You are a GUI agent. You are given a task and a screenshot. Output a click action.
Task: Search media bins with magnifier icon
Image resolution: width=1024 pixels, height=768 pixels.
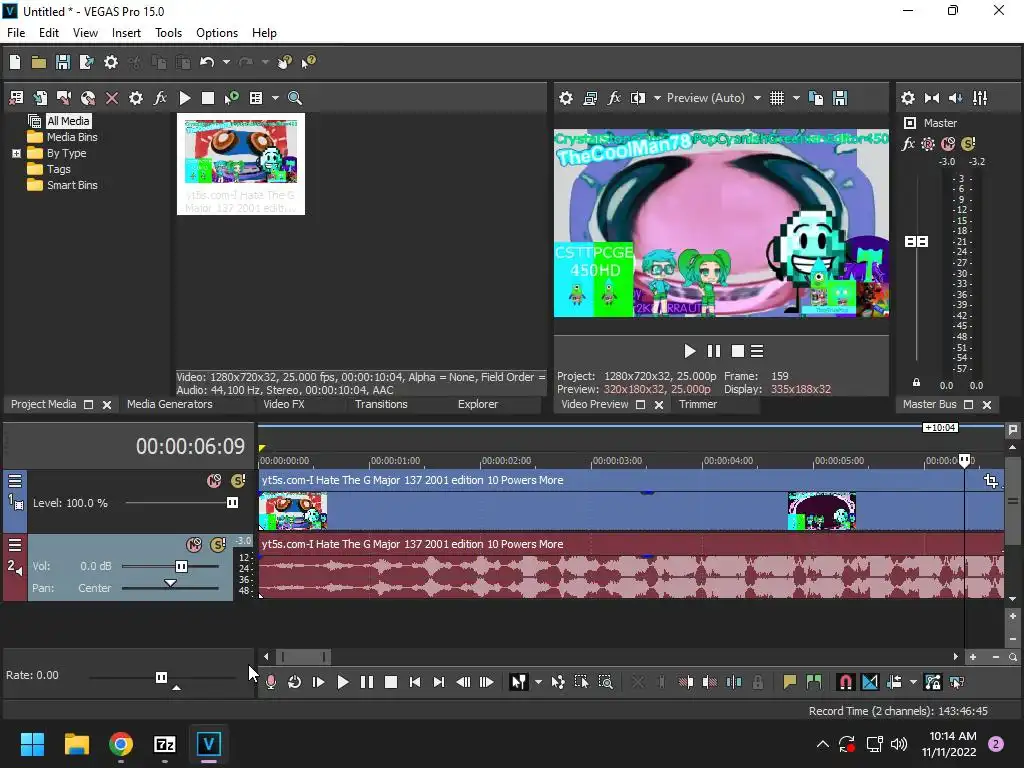coord(295,98)
